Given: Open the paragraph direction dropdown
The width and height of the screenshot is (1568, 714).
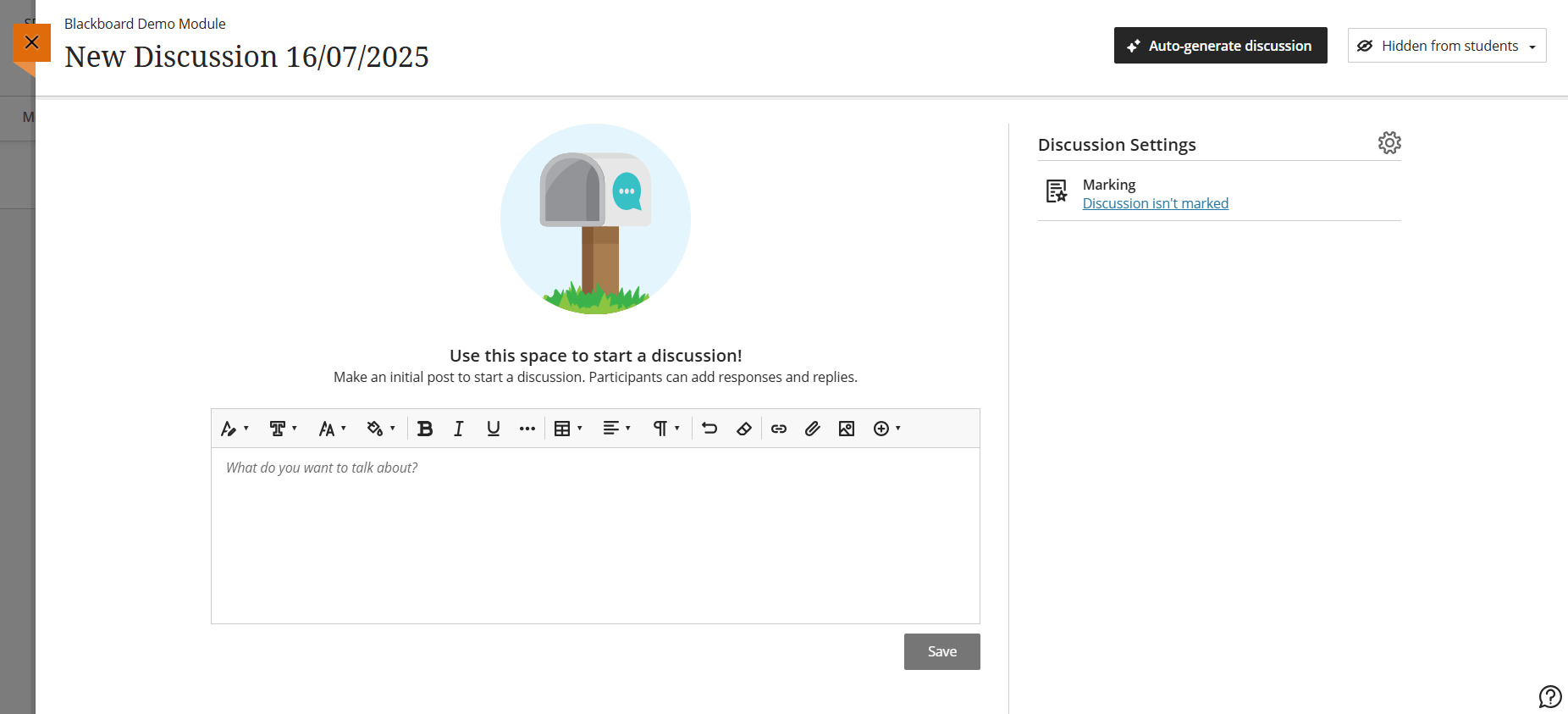Looking at the screenshot, I should (666, 429).
